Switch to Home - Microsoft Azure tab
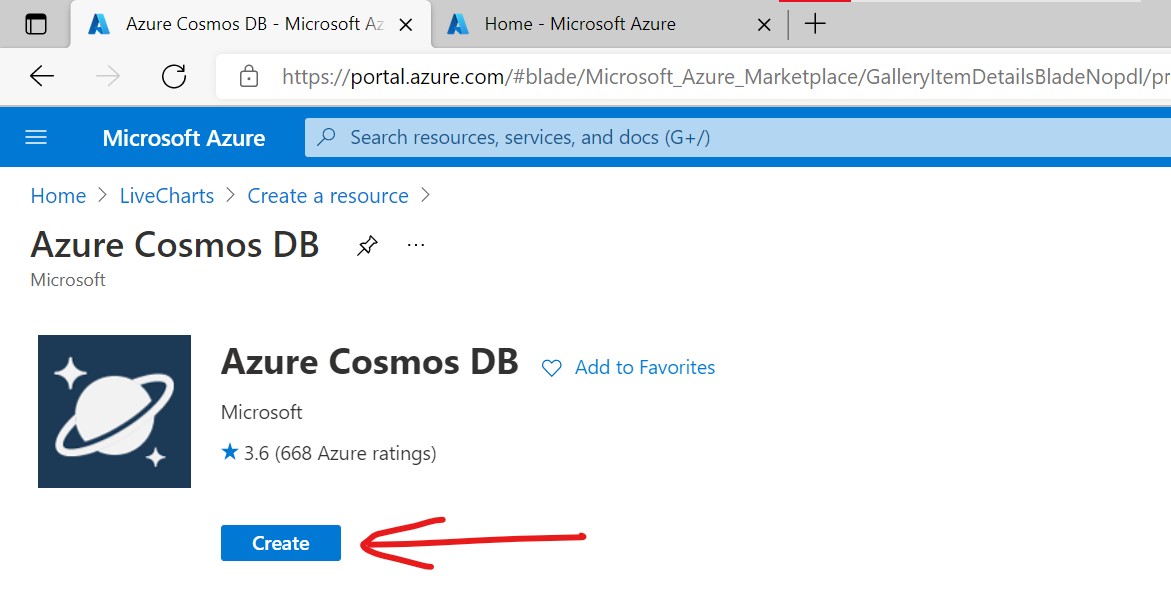 click(580, 24)
